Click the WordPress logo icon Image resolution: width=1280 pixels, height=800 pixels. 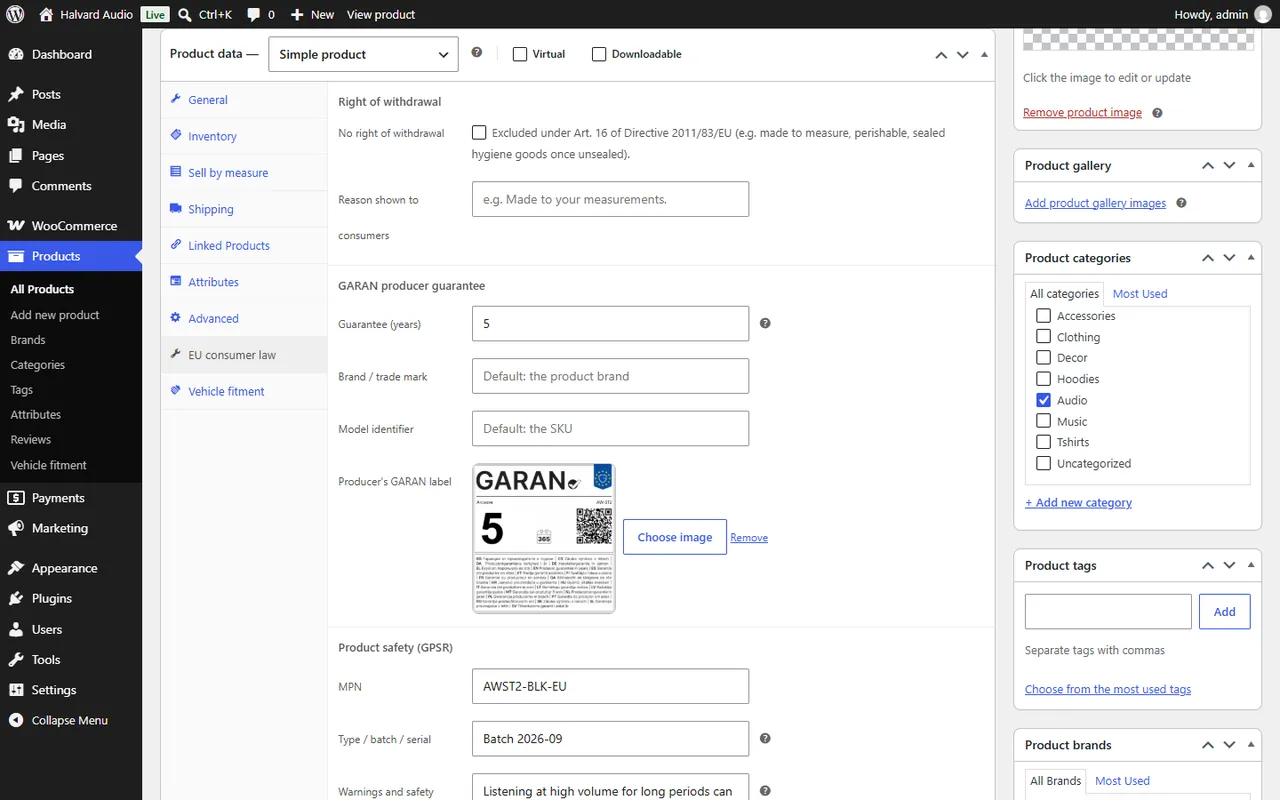click(x=15, y=14)
